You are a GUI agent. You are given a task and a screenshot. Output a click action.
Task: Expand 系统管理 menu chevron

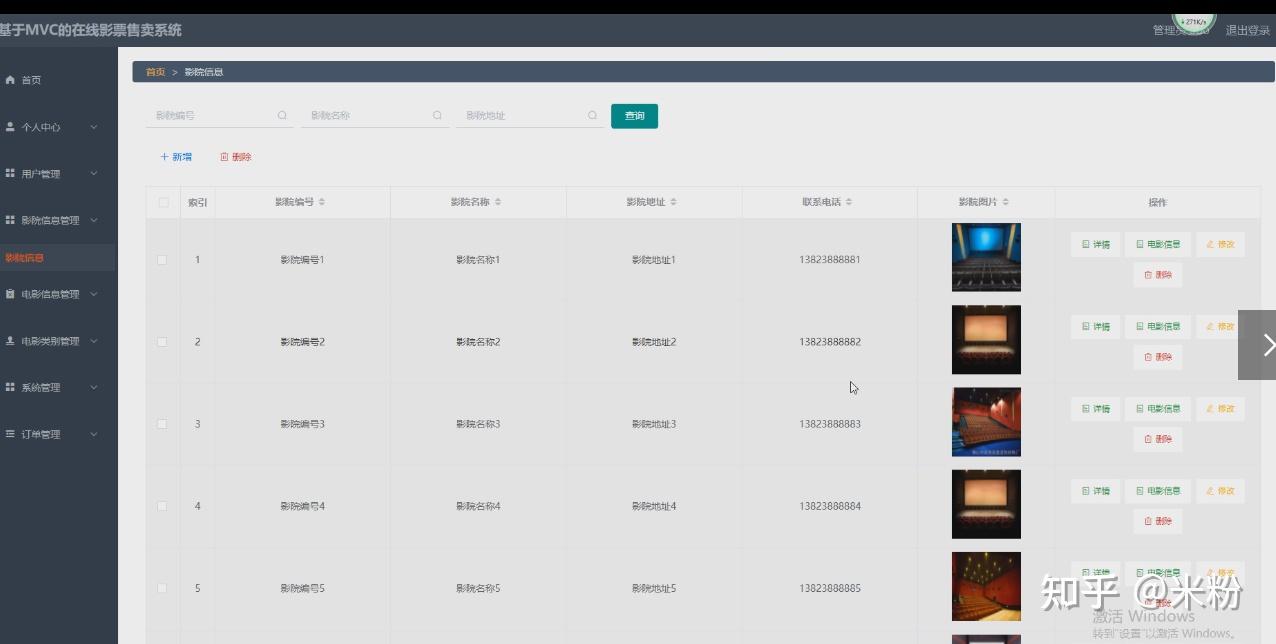pos(94,387)
